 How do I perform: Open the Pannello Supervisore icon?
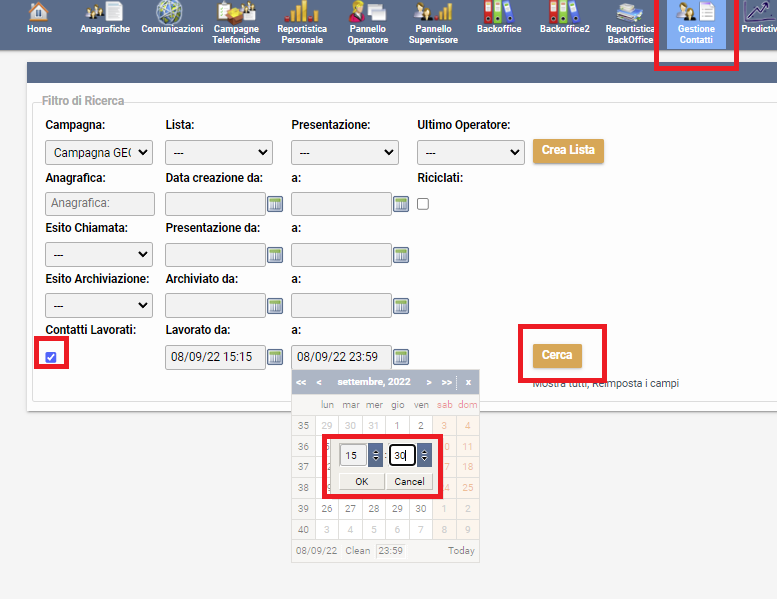[433, 22]
